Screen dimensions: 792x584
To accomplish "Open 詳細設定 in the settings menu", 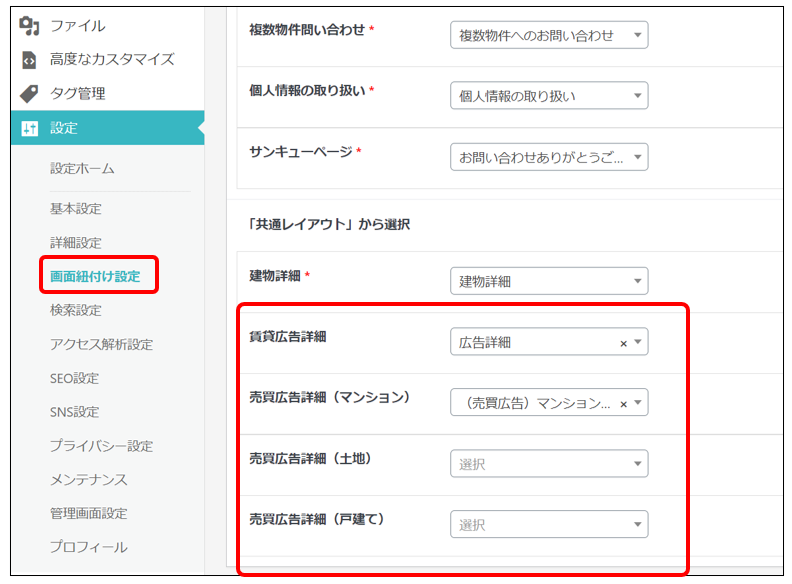I will coord(76,243).
